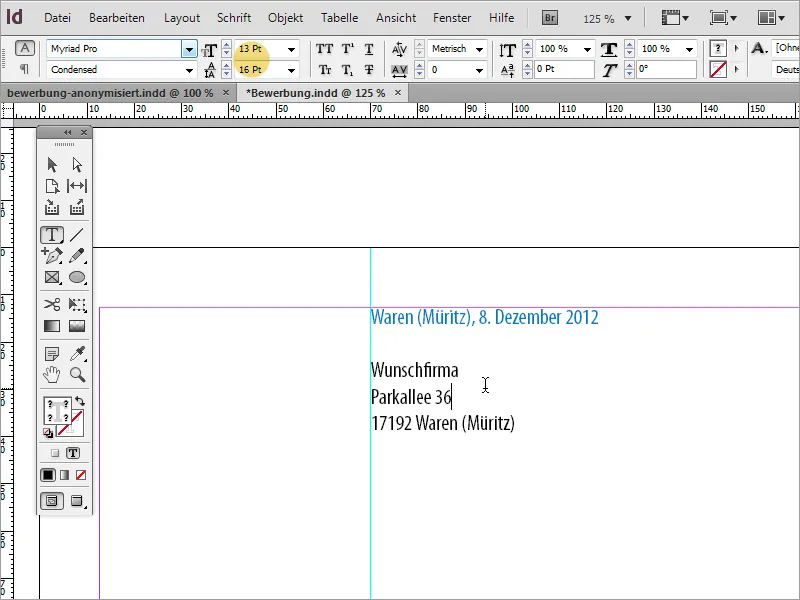Screen dimensions: 800x600
Task: Select the Eyedropper tool
Action: (x=77, y=354)
